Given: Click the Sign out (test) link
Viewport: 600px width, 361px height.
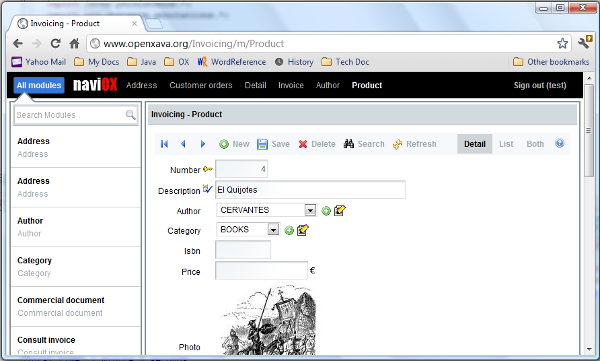Looking at the screenshot, I should point(540,85).
